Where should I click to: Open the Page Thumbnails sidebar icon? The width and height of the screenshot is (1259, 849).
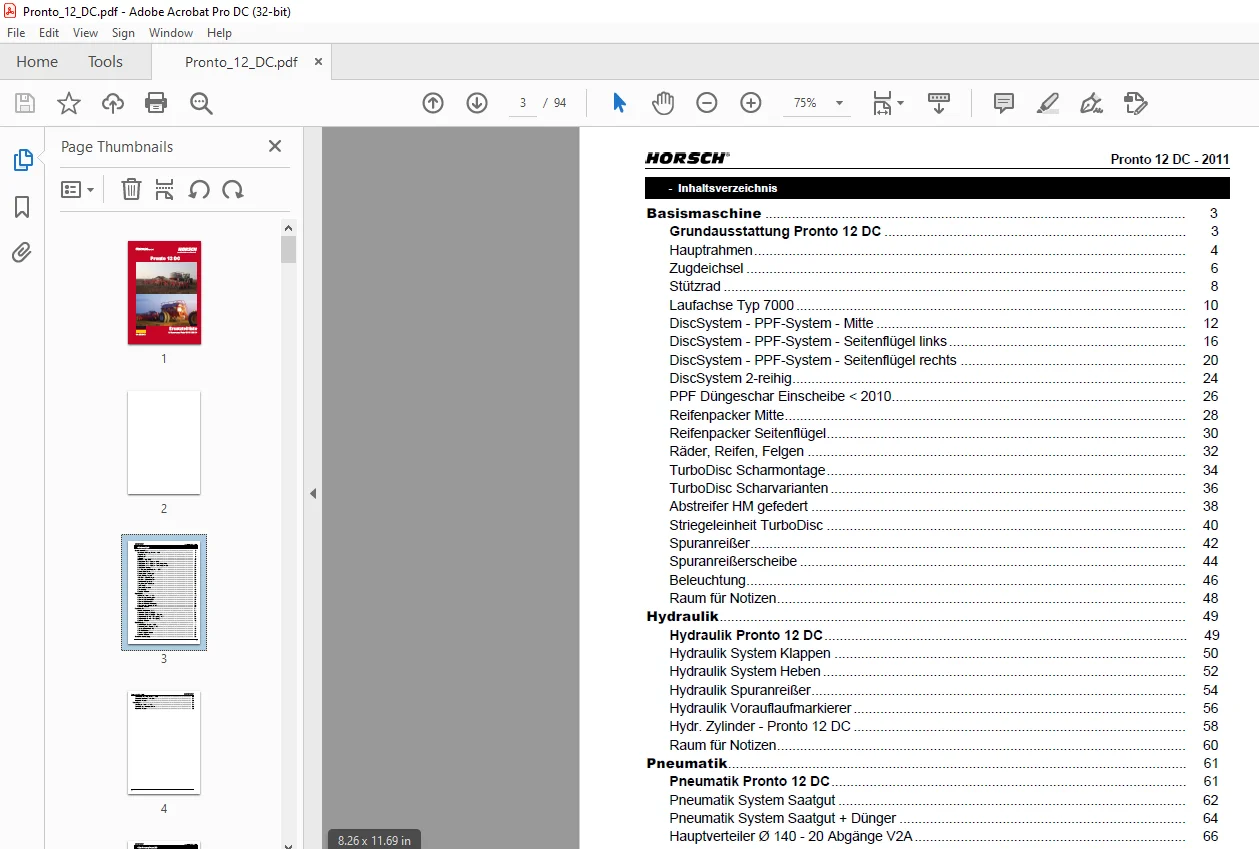22,160
